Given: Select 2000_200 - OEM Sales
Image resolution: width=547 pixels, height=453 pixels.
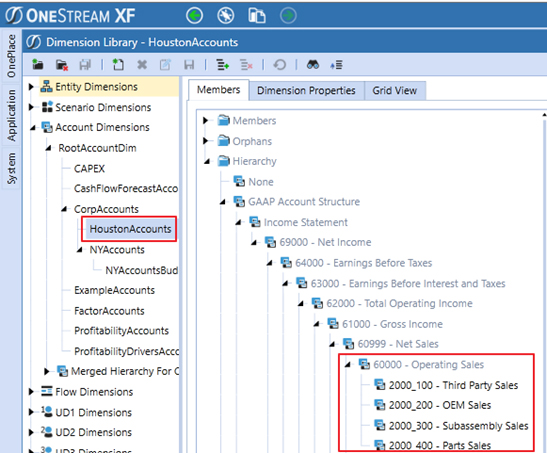Looking at the screenshot, I should tap(440, 405).
